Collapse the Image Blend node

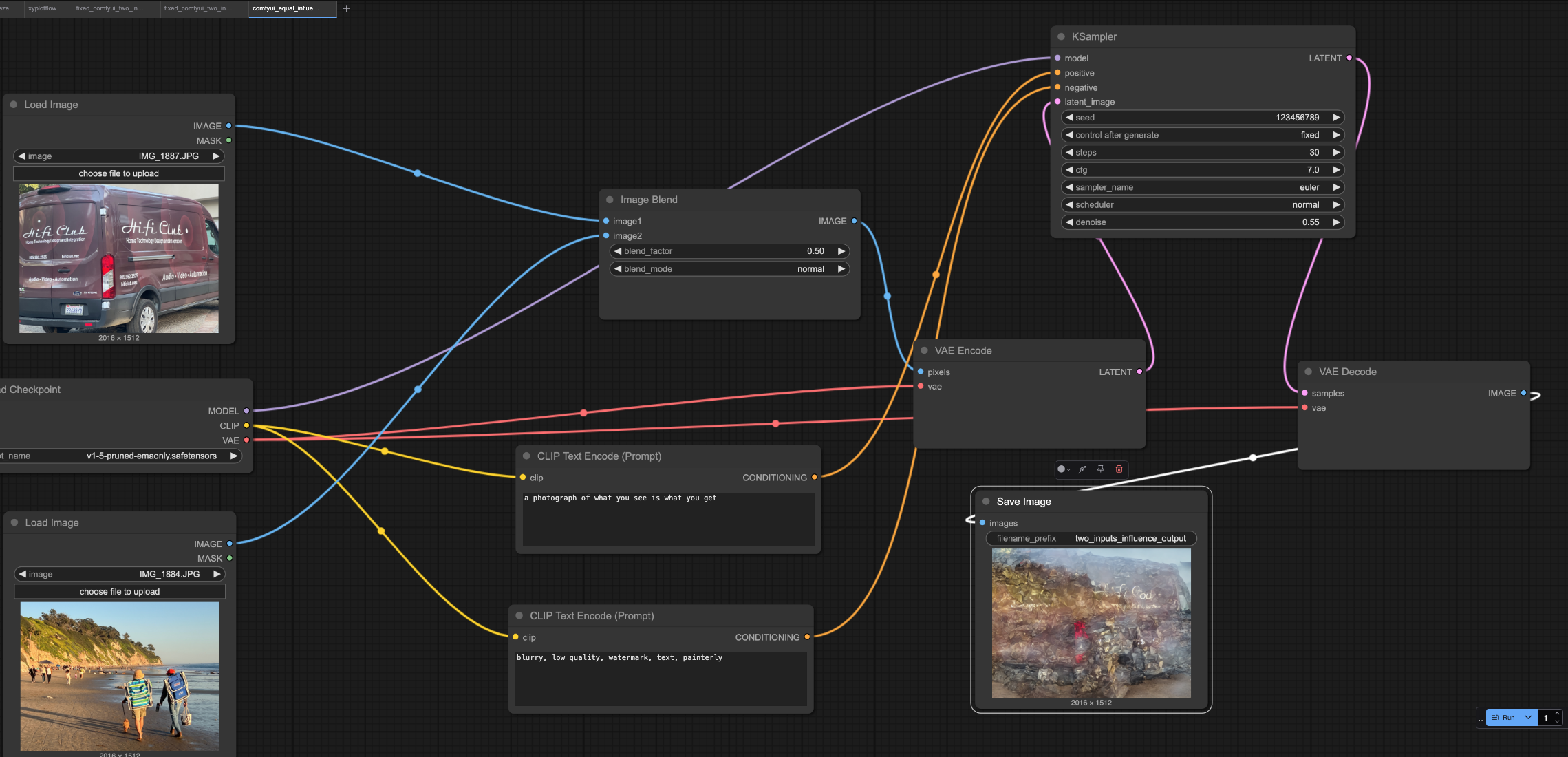pyautogui.click(x=610, y=200)
